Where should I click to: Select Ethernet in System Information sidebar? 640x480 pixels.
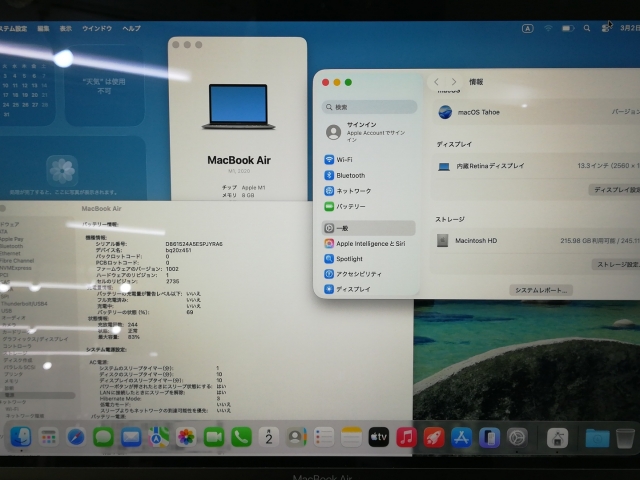click(x=11, y=253)
